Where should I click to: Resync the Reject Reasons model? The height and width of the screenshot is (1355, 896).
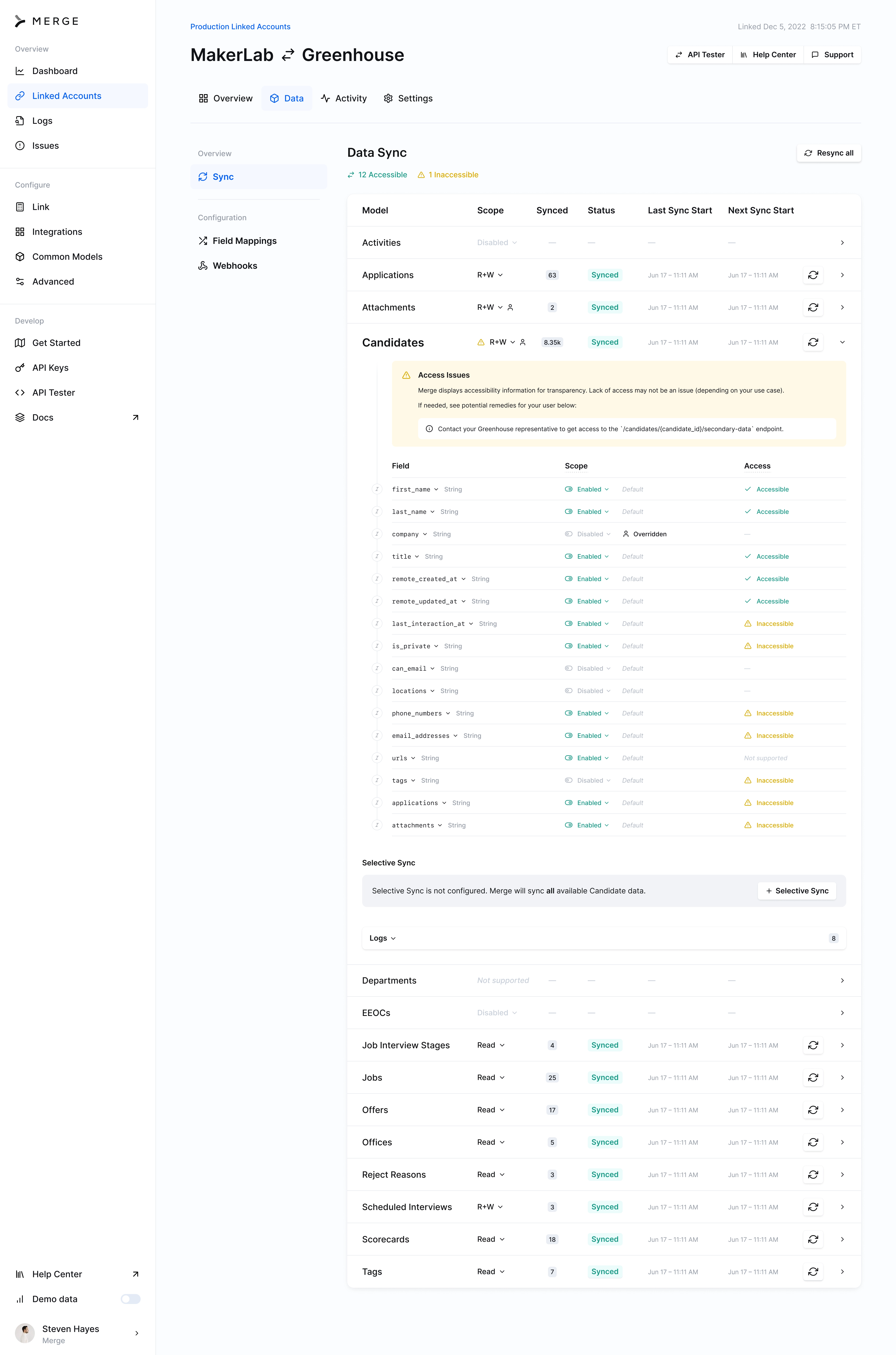[813, 1175]
